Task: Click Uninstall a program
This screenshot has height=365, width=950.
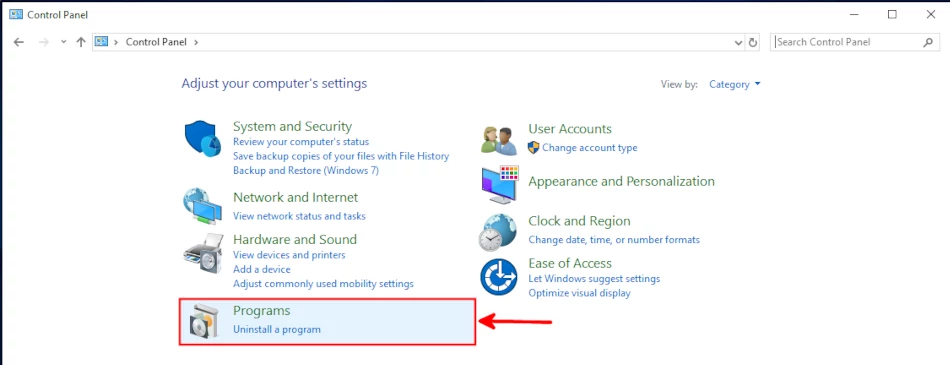Action: coord(277,330)
